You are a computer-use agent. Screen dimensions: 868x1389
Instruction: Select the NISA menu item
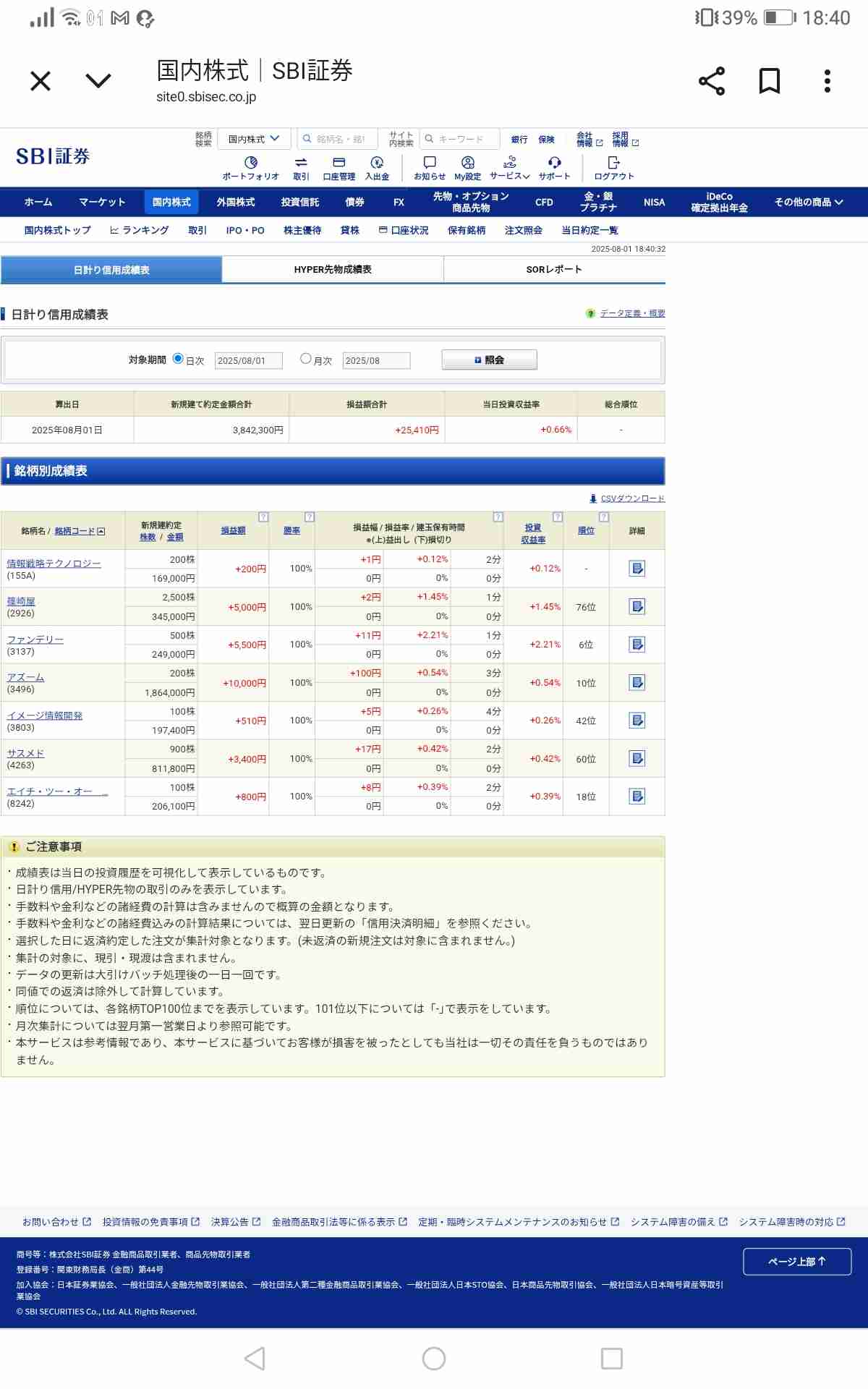click(654, 203)
